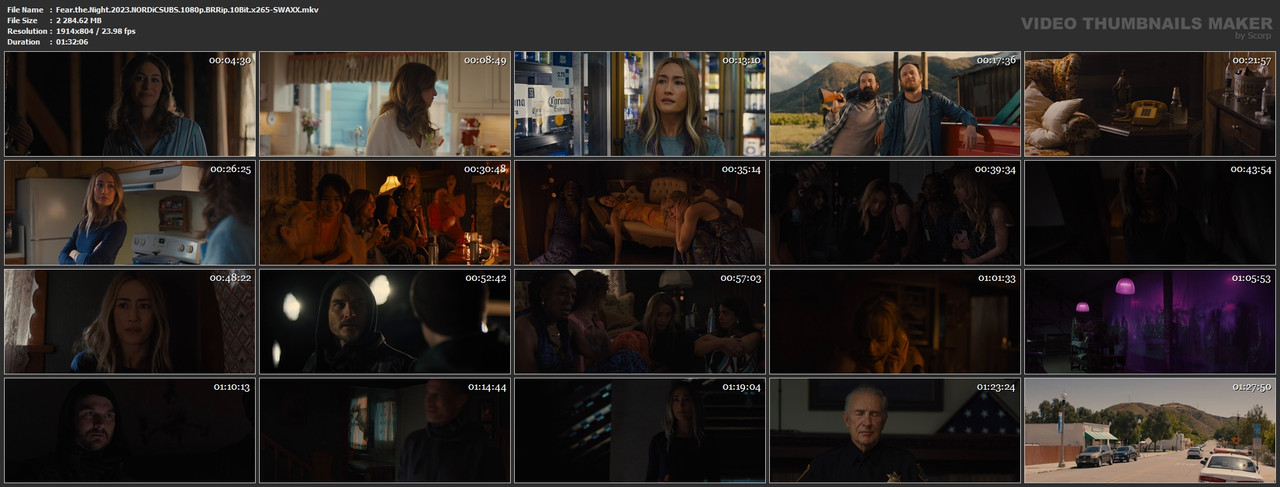Screen dimensions: 1280x487
Task: Click the resolution value 1914x804 / 23.98 fps
Action: point(96,31)
